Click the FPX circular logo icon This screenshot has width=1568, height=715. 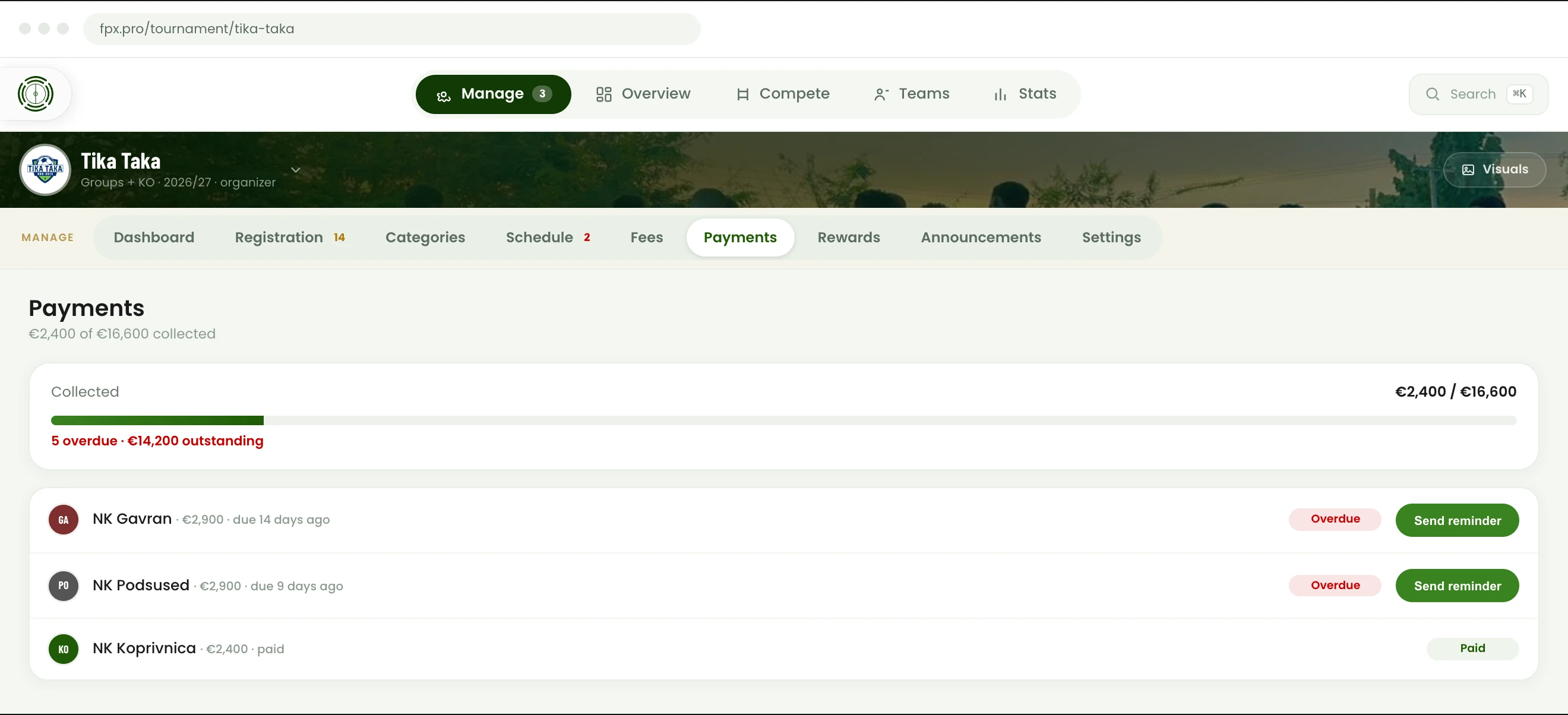pos(35,94)
